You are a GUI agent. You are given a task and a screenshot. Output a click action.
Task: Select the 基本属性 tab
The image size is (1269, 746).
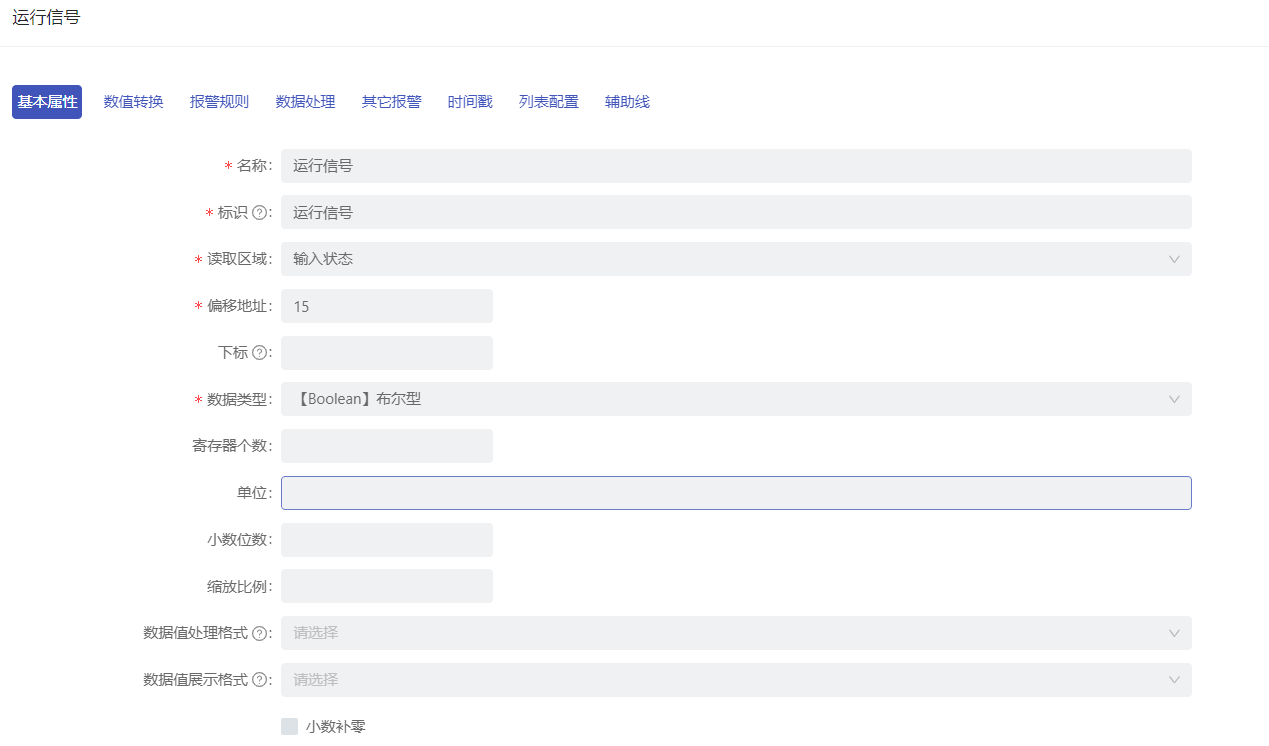tap(47, 102)
